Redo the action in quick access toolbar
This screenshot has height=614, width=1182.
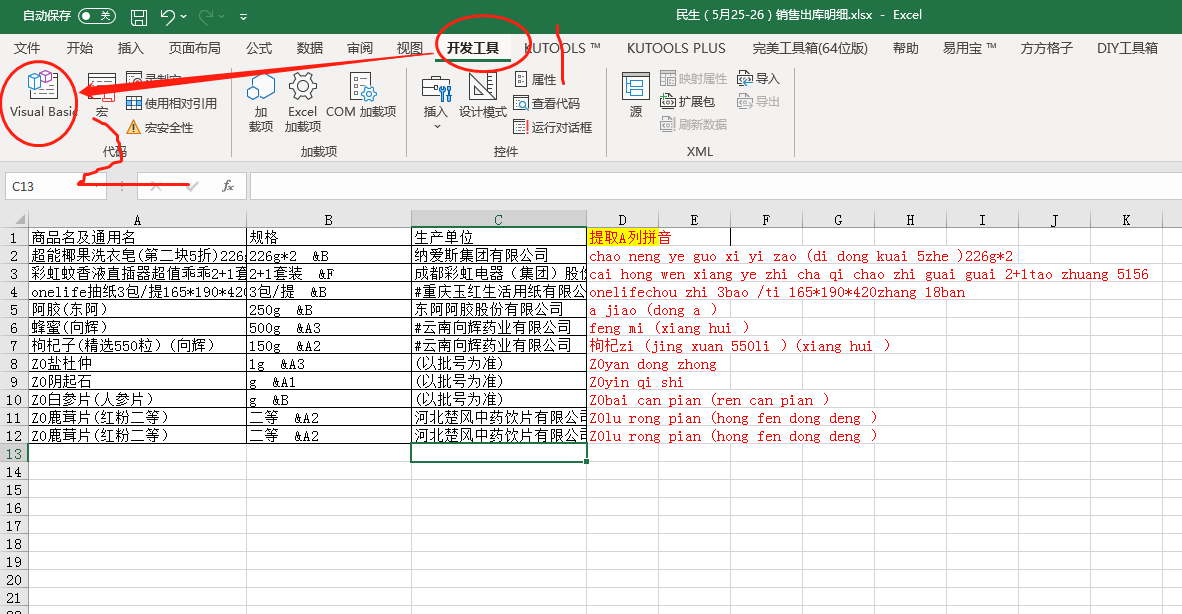(x=206, y=16)
